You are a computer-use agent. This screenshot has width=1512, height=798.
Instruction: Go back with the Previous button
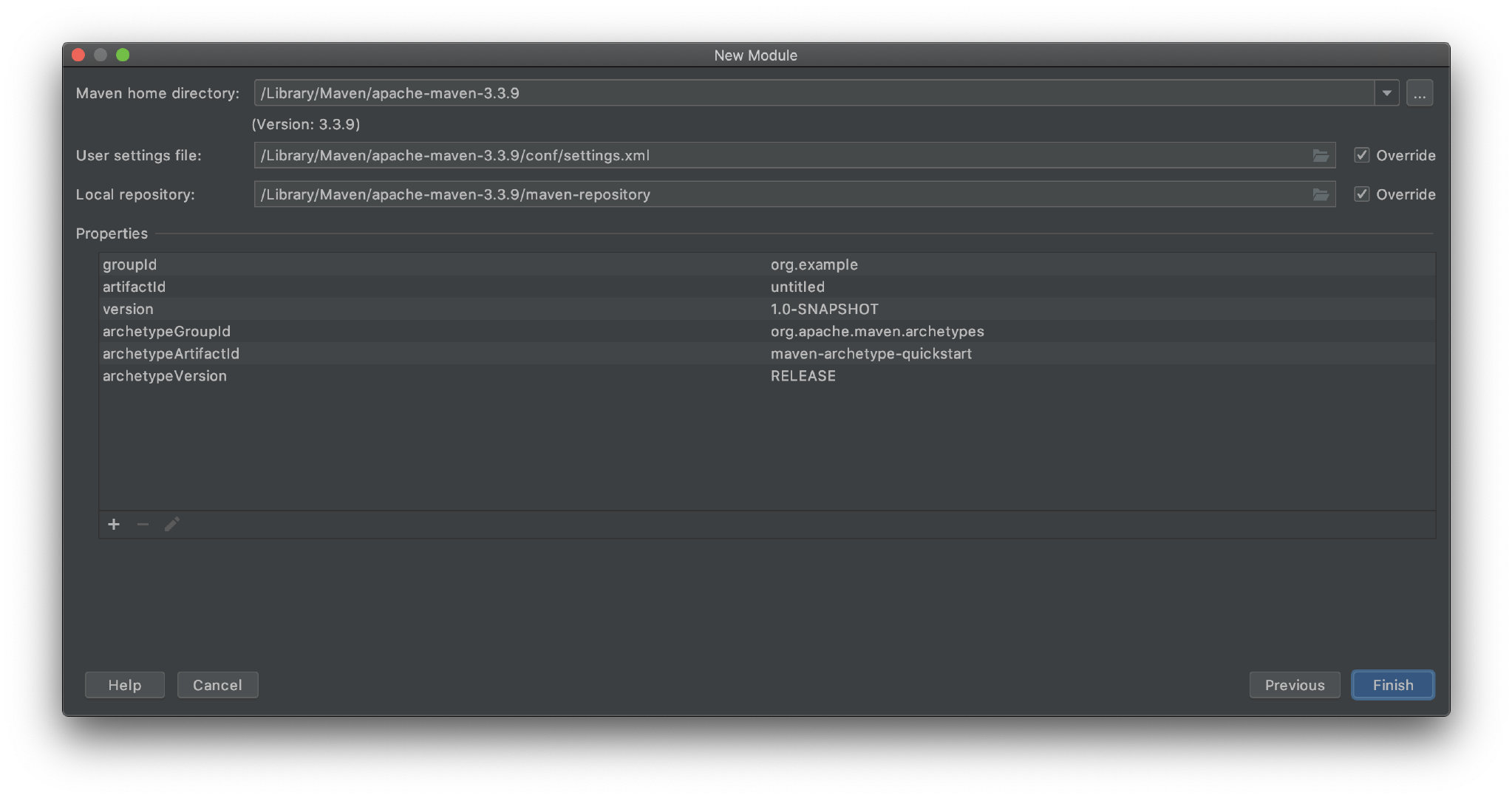pos(1294,685)
